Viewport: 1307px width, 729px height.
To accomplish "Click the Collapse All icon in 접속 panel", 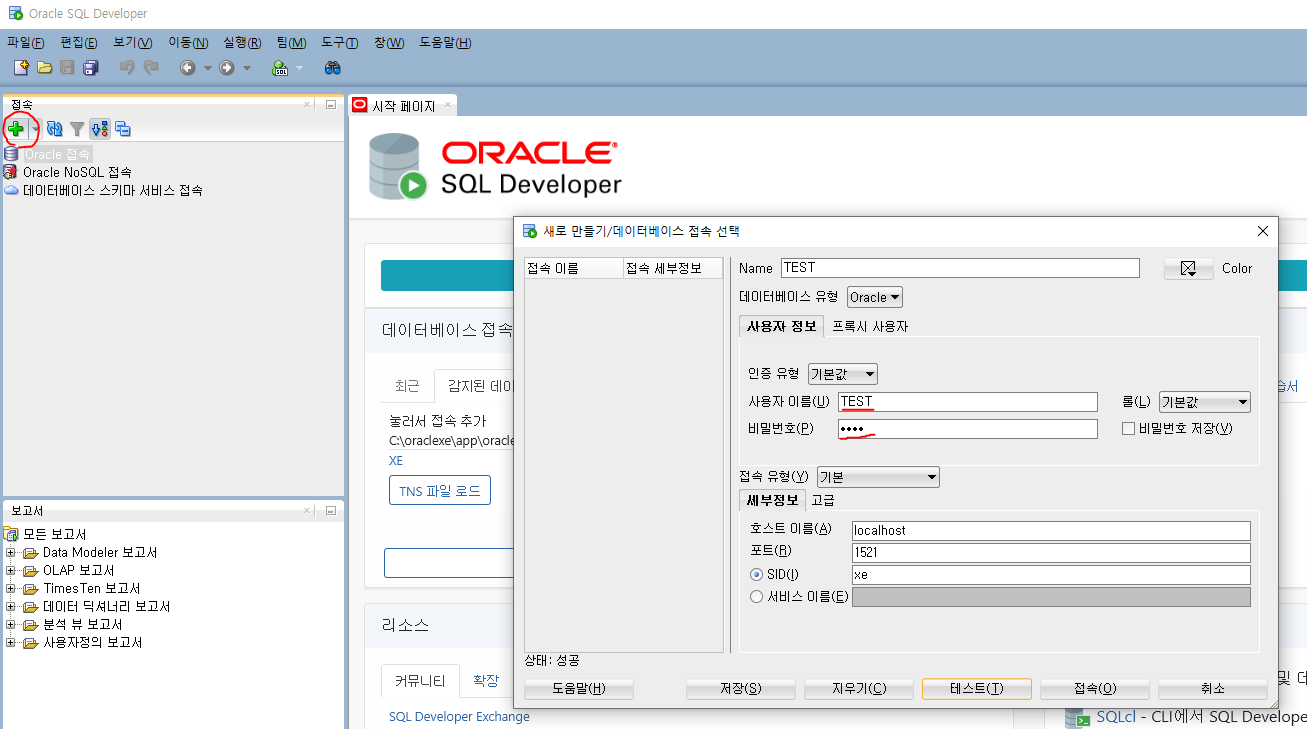I will [123, 129].
